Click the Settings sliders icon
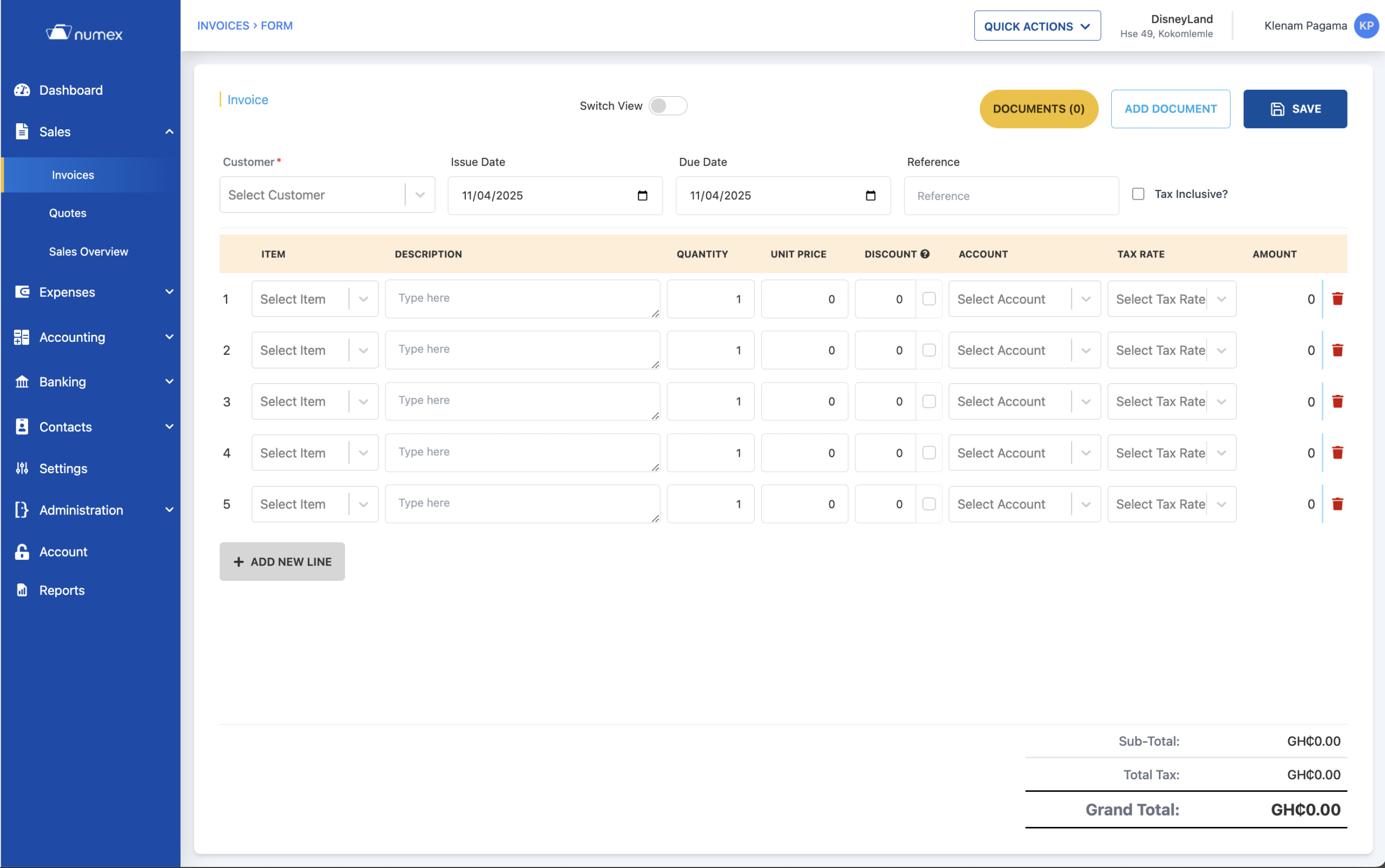 tap(22, 468)
